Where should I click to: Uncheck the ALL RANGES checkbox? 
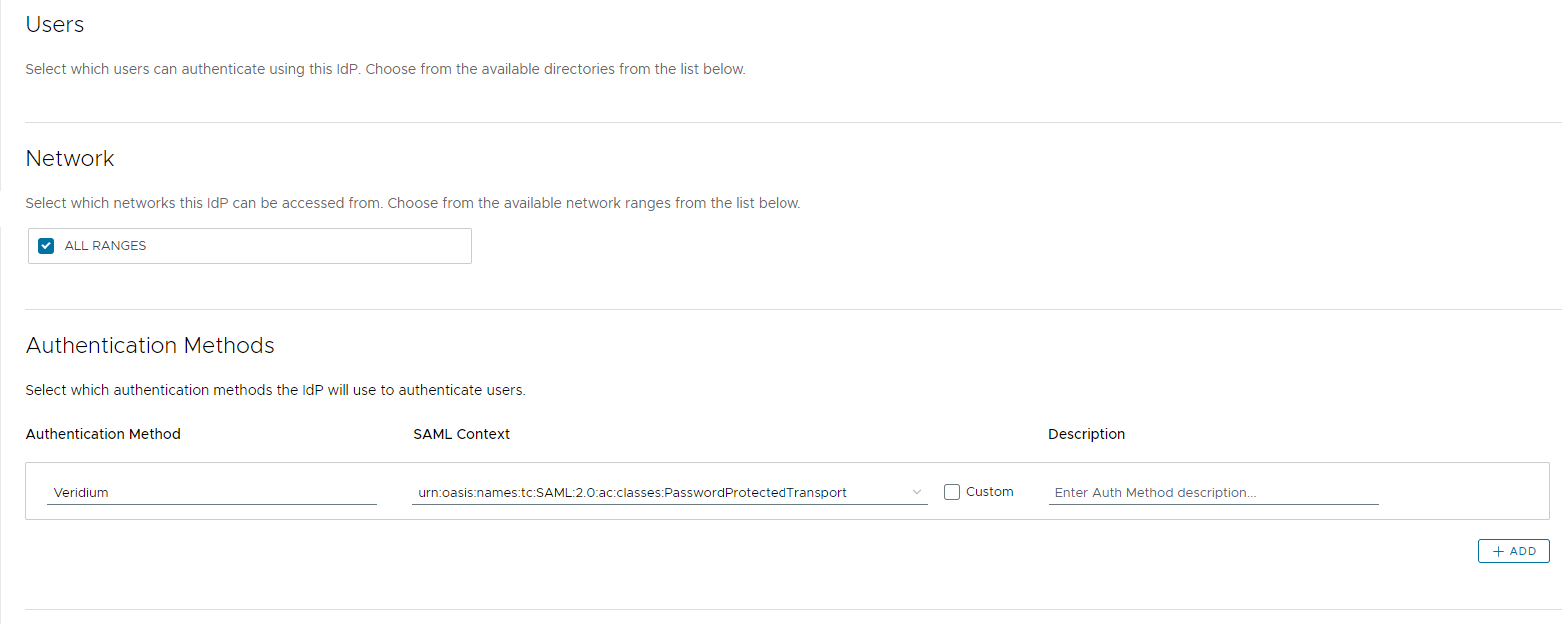[x=46, y=246]
